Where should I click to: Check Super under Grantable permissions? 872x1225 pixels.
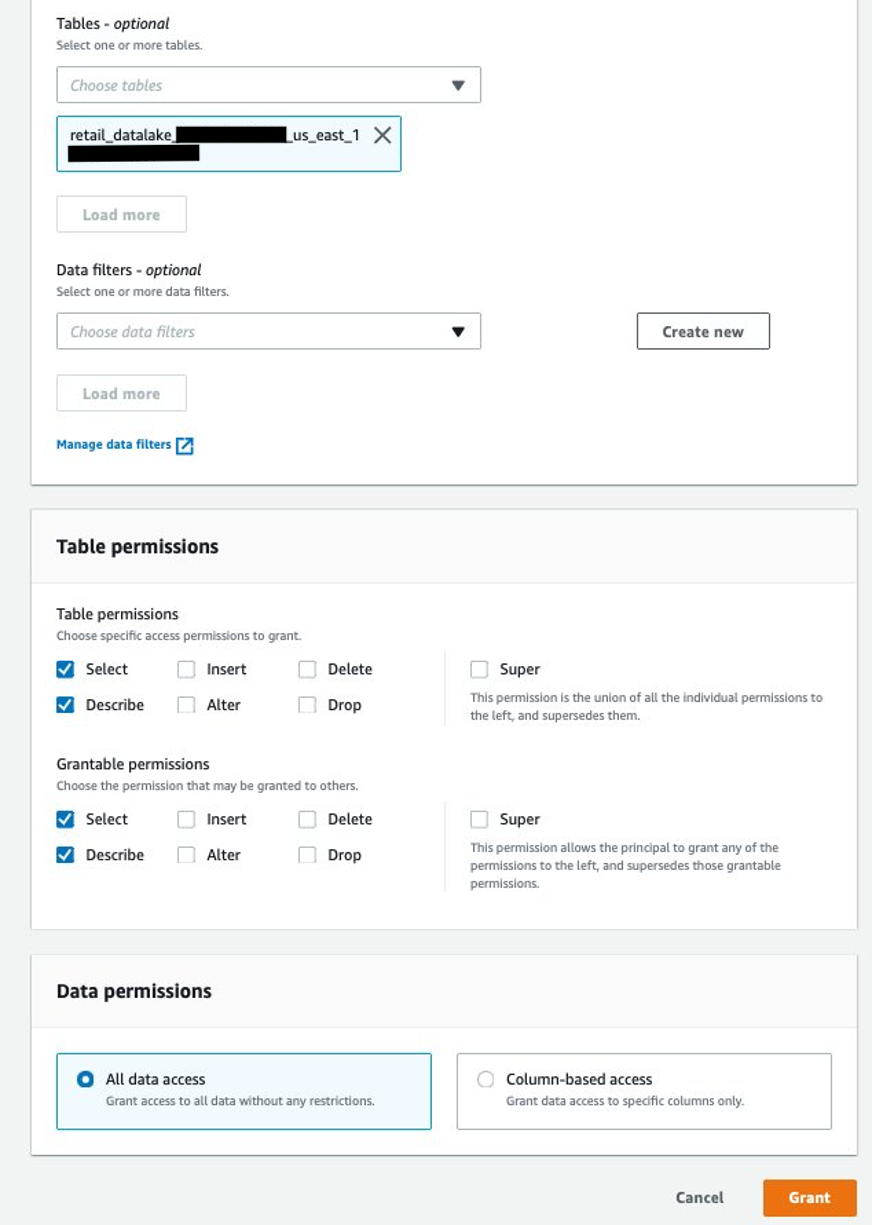479,819
